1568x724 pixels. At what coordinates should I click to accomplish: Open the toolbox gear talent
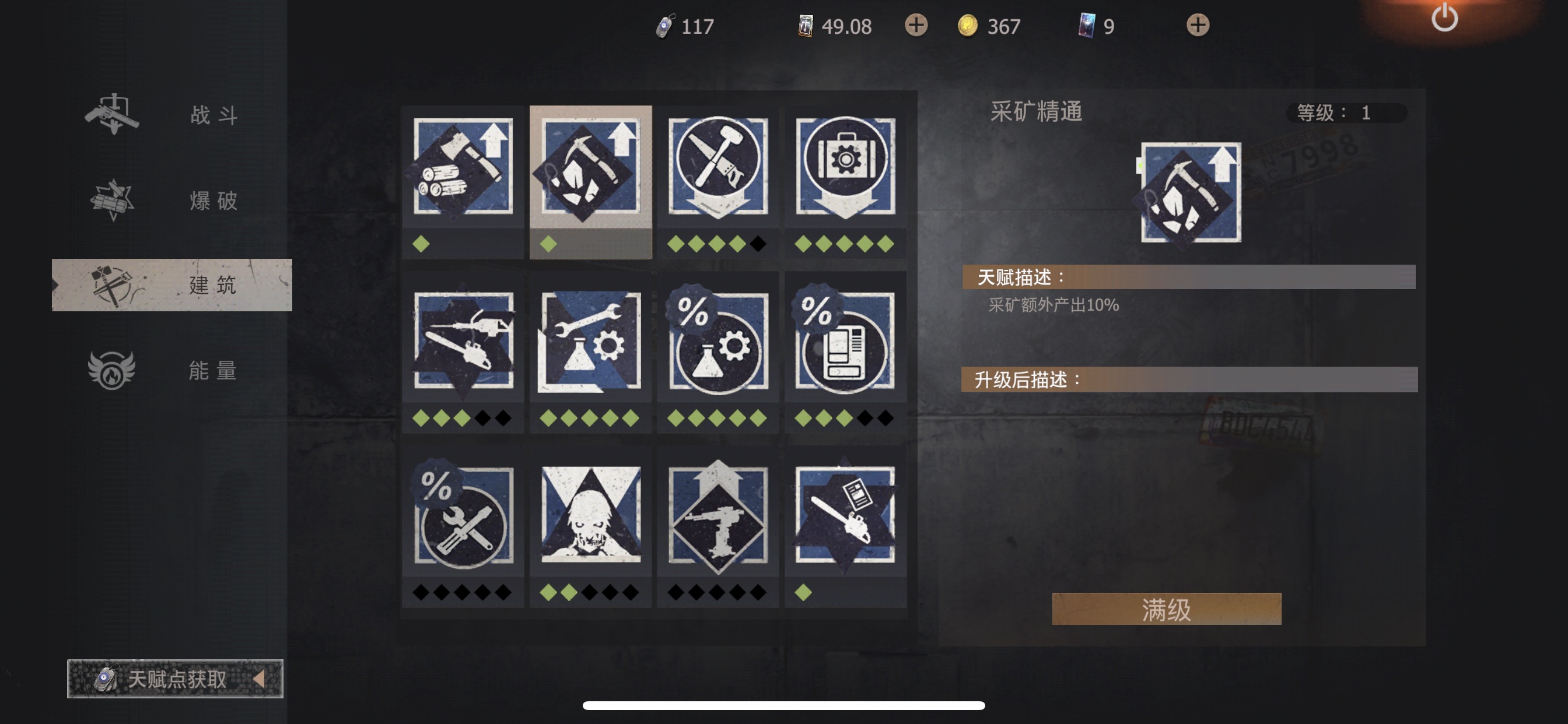point(845,167)
